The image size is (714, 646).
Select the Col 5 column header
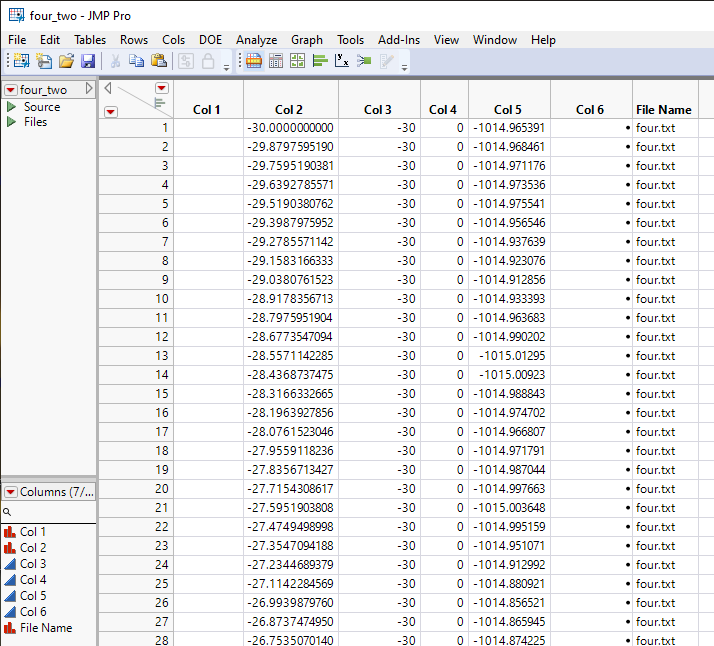point(508,109)
